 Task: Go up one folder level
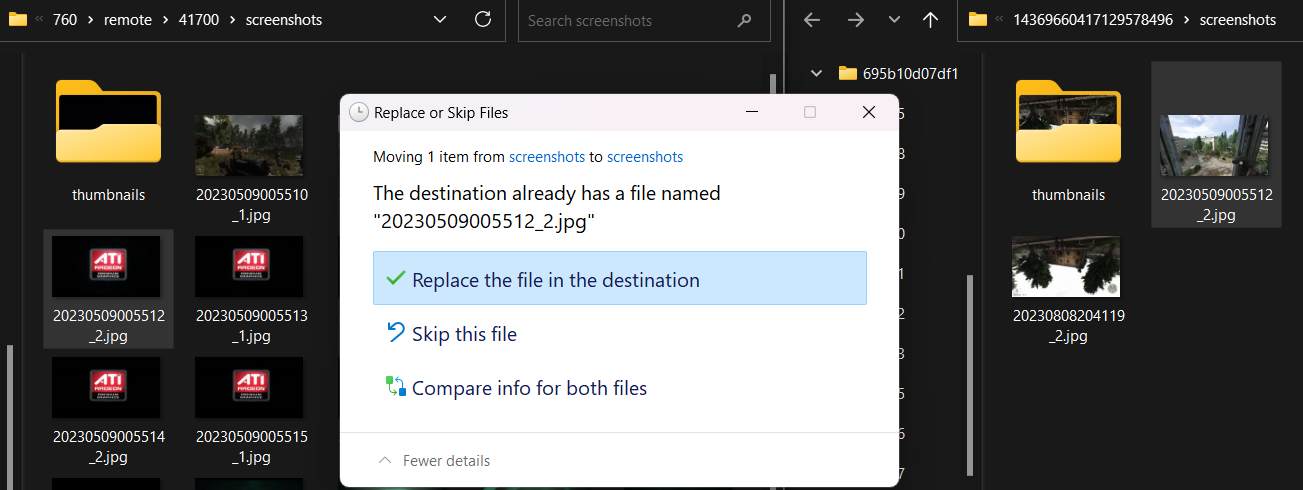(930, 20)
